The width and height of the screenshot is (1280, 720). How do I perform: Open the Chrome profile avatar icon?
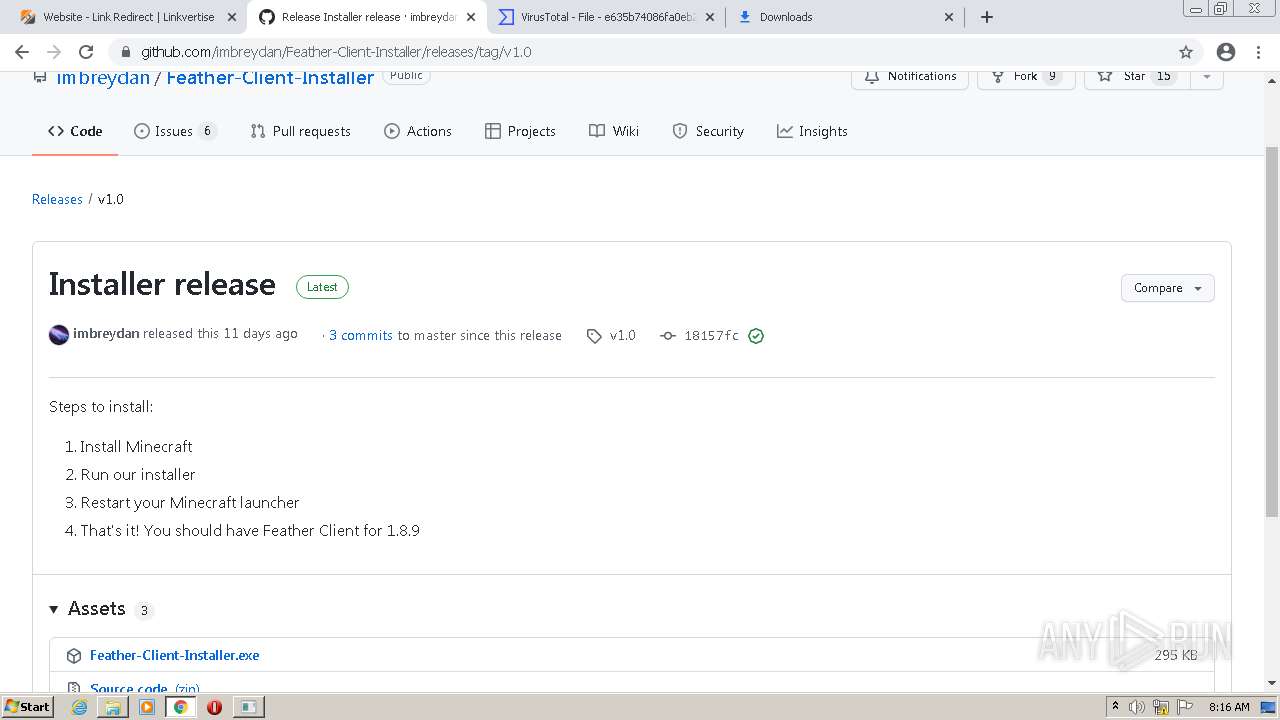[1226, 52]
